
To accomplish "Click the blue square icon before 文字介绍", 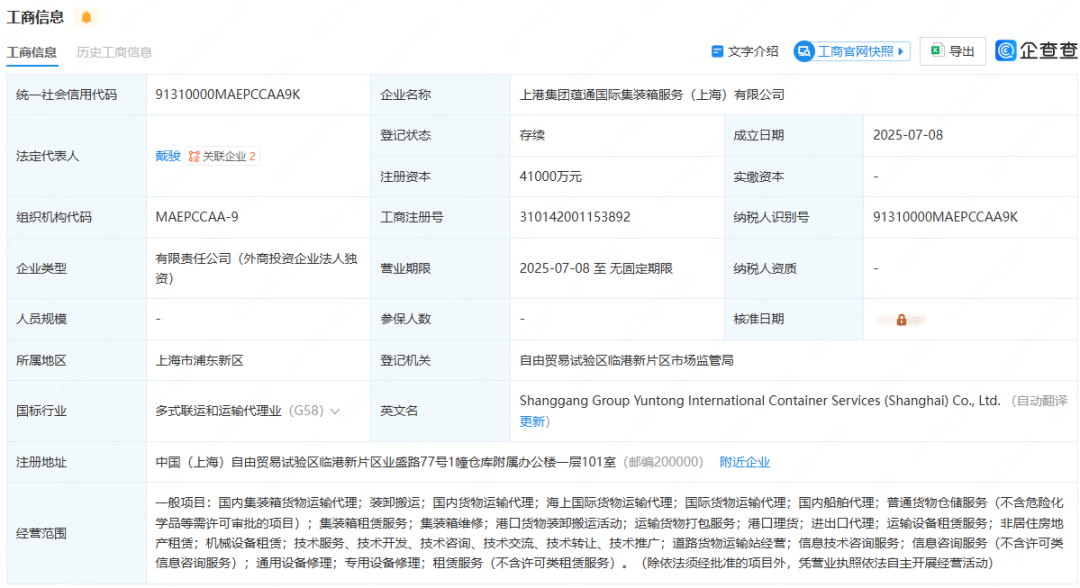I will 716,52.
